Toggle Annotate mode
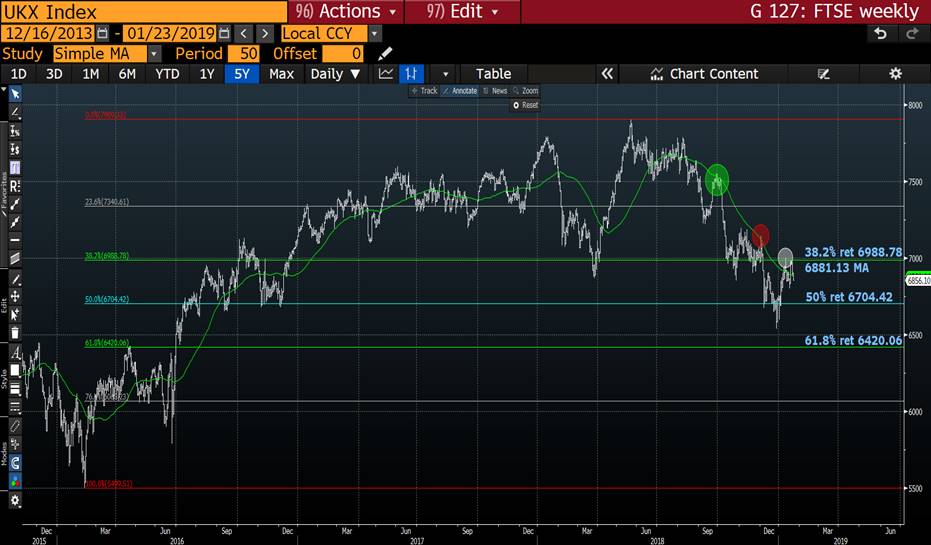Screen dimensions: 931x545 click(460, 91)
